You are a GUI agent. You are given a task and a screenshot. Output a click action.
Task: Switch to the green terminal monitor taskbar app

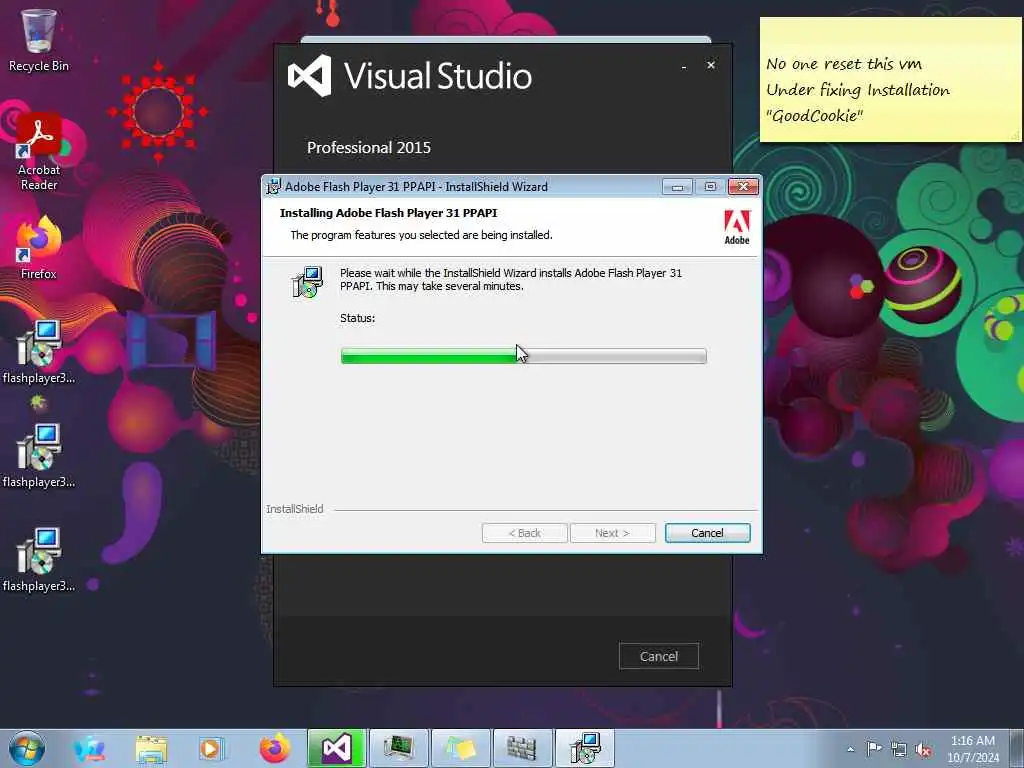[398, 748]
